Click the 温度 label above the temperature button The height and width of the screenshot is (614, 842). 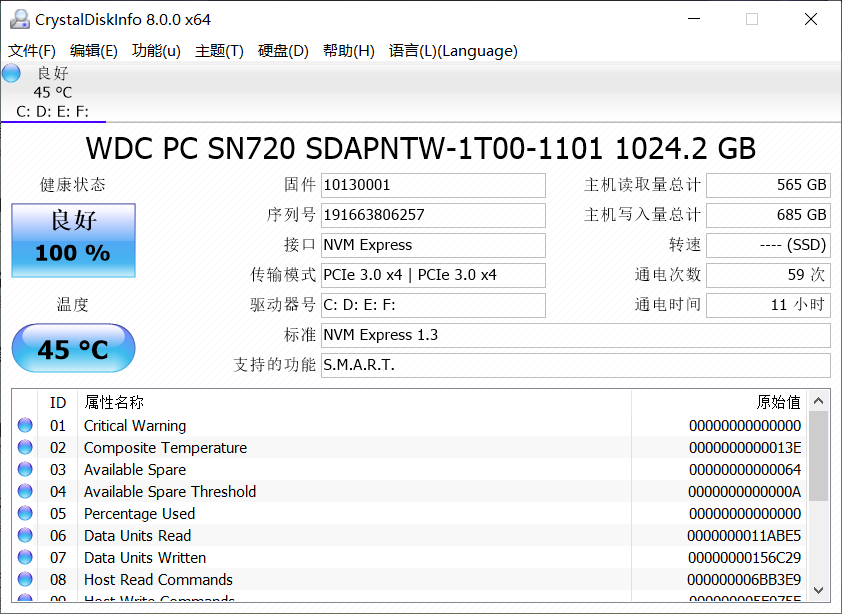coord(72,305)
